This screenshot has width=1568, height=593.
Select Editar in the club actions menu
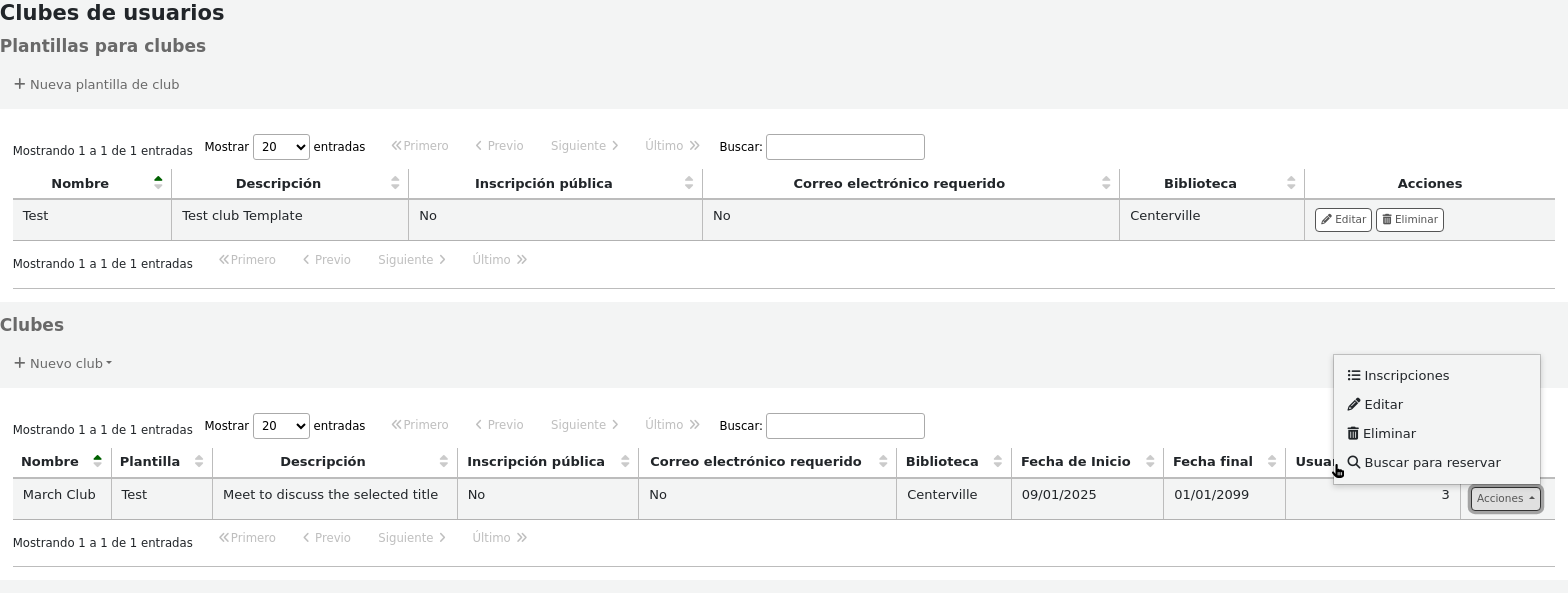point(1382,405)
